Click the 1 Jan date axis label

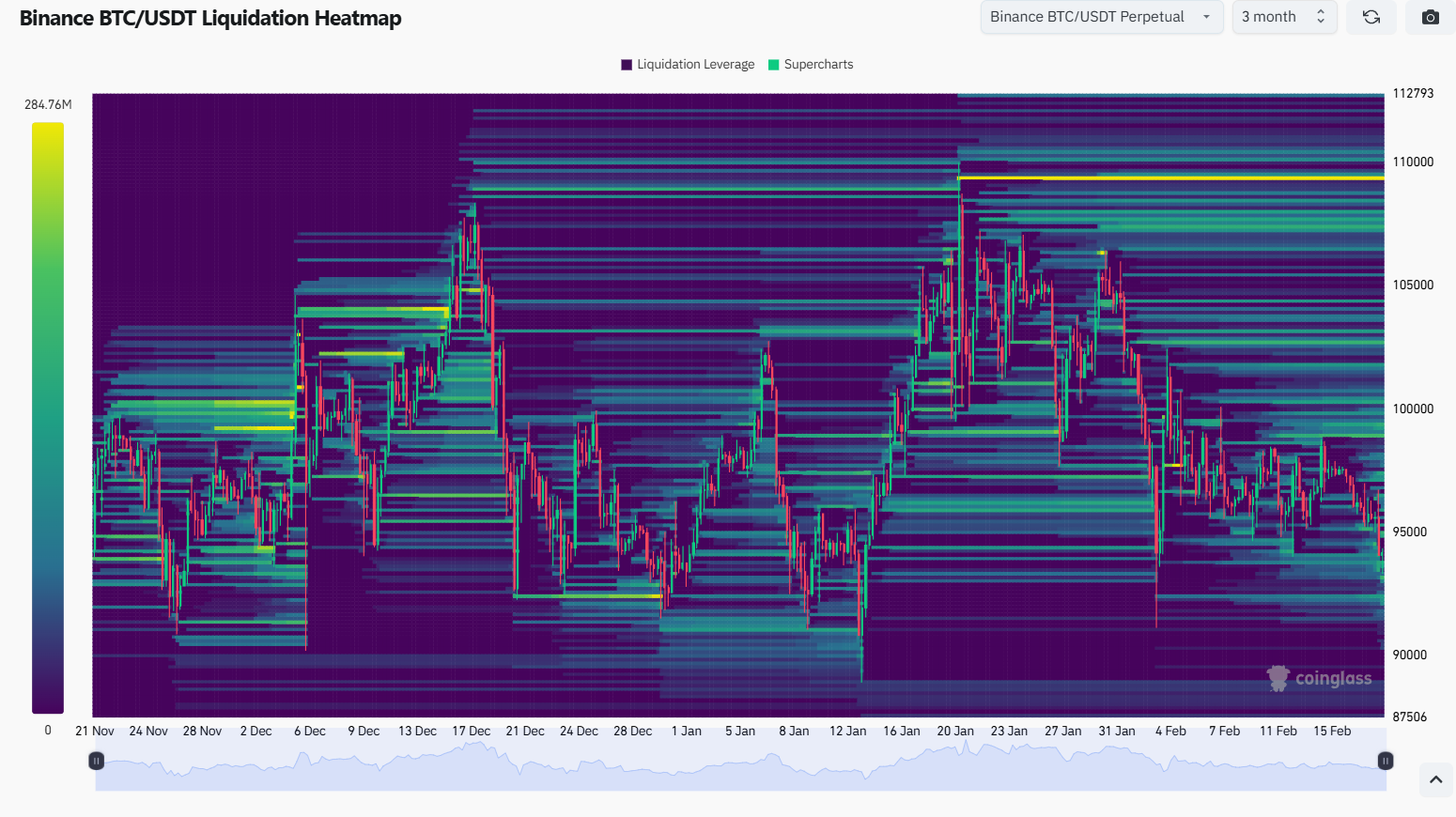(687, 732)
